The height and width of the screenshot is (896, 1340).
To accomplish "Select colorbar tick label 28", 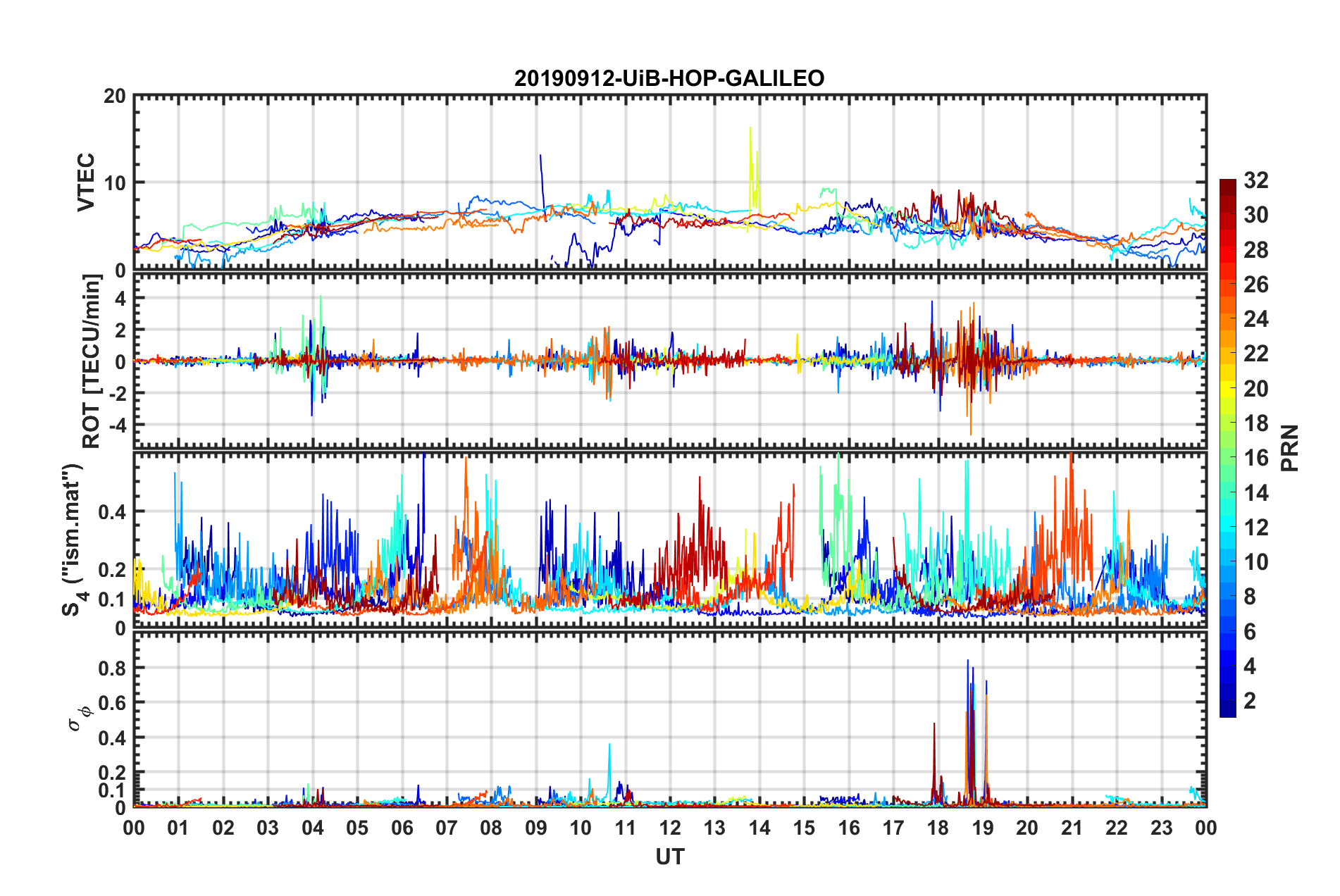I will (1255, 250).
